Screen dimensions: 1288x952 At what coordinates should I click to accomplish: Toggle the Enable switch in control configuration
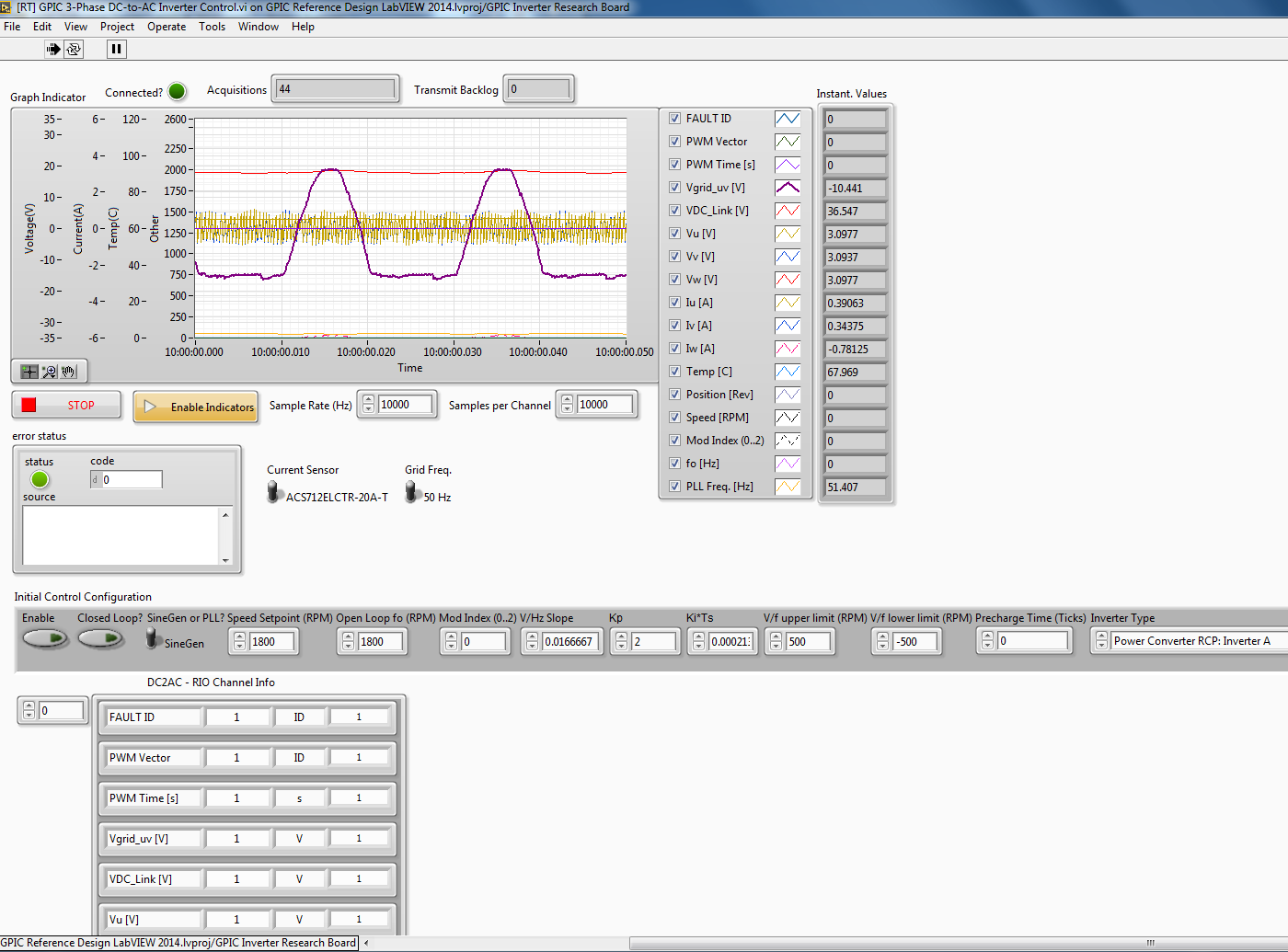[45, 638]
